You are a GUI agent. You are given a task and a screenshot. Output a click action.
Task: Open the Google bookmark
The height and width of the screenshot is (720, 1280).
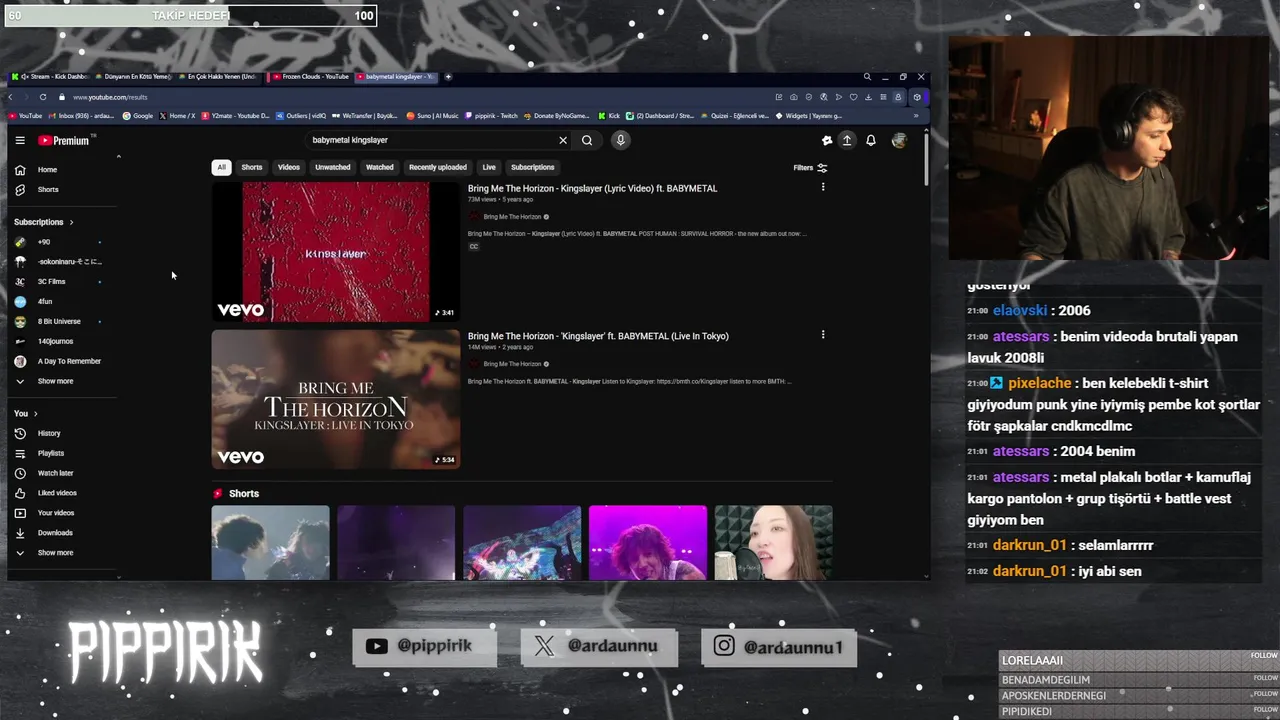(x=138, y=116)
